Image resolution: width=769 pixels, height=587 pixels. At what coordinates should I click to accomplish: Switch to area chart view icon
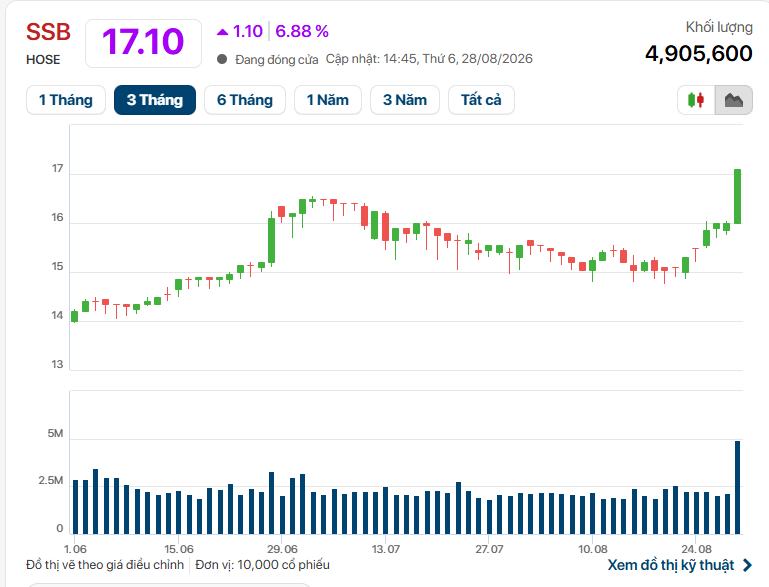[734, 100]
